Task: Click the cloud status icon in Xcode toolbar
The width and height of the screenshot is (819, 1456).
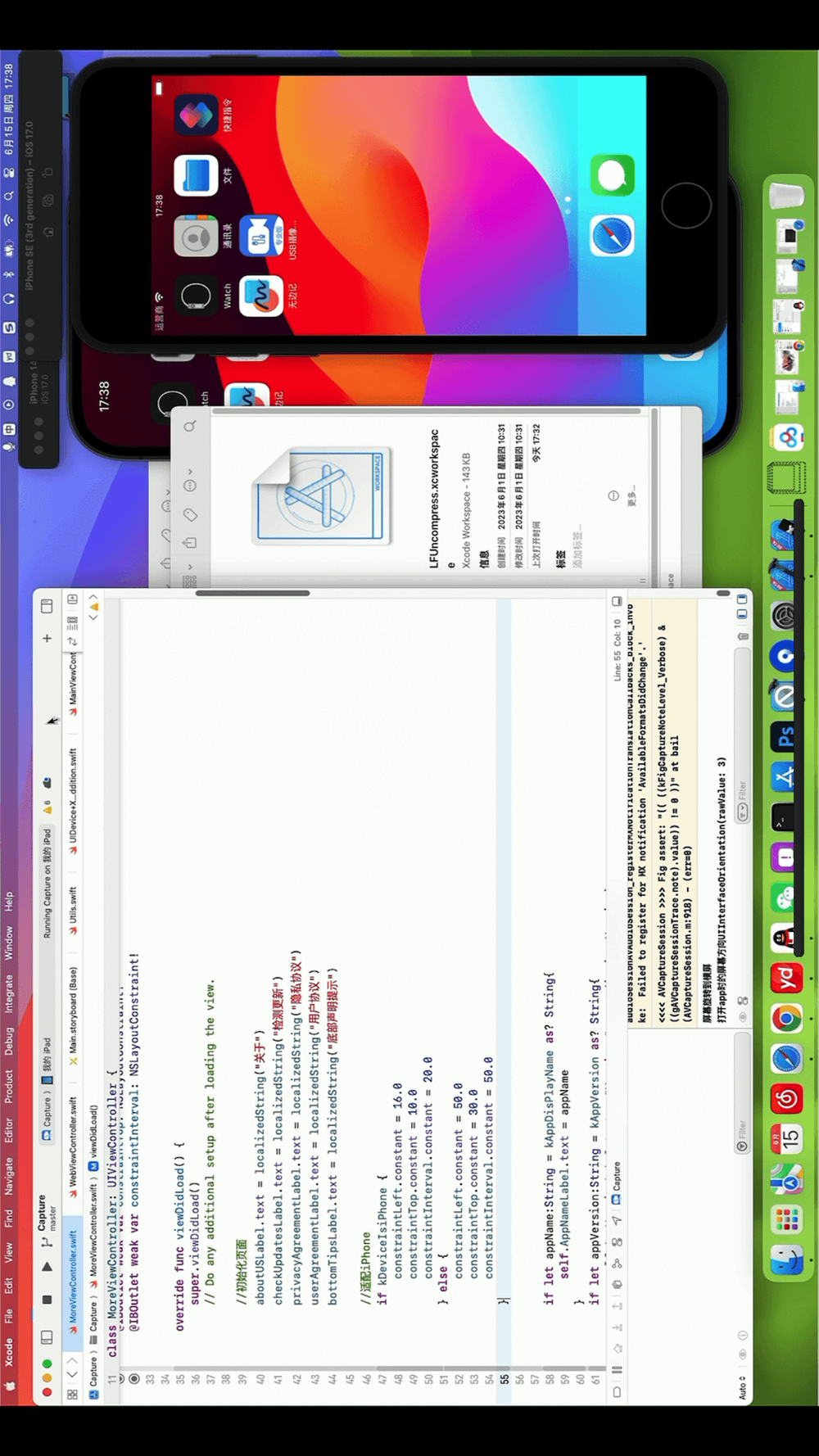Action: click(x=47, y=783)
